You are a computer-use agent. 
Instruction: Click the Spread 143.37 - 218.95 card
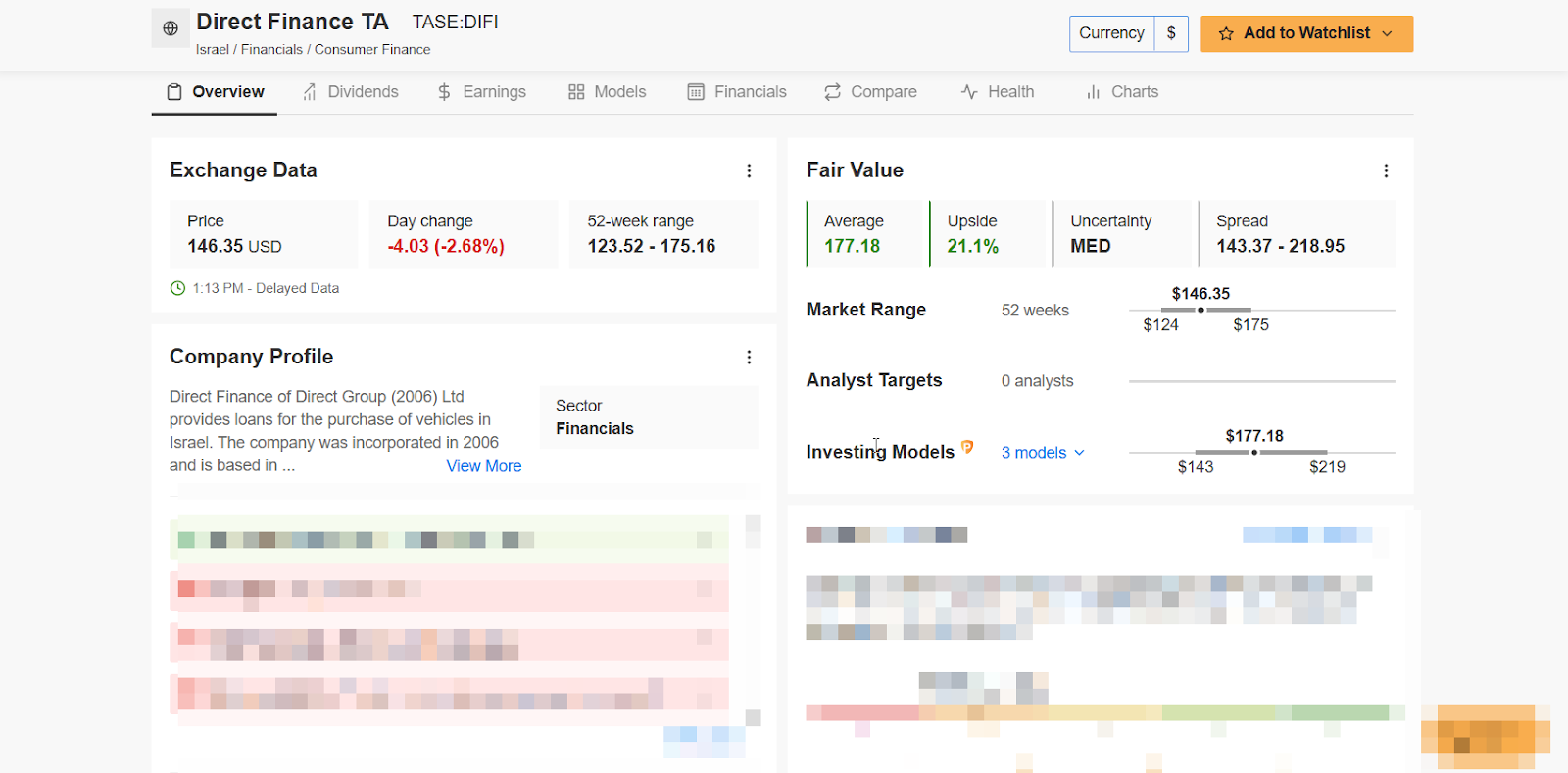point(1297,234)
